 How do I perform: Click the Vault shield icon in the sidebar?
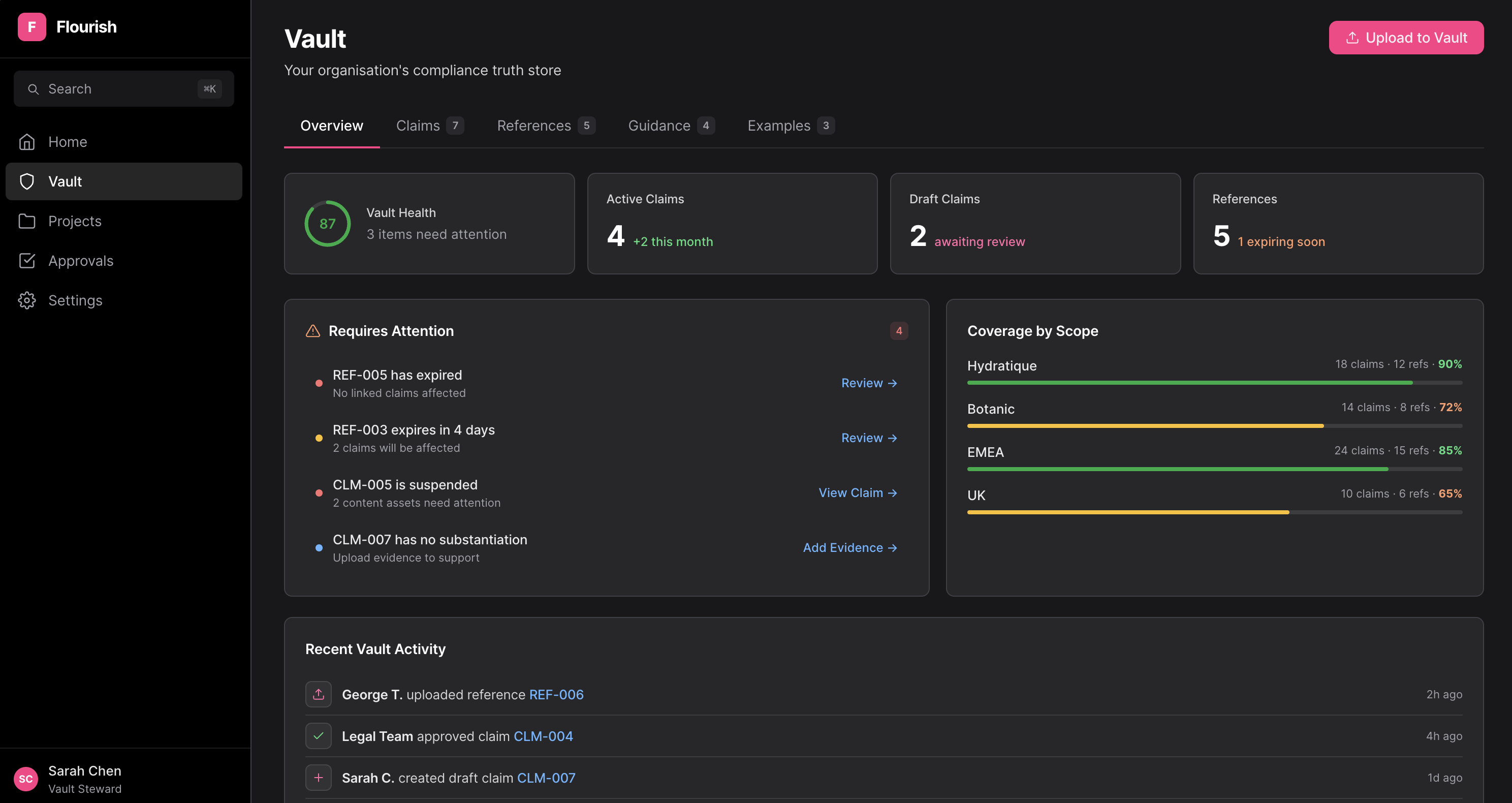tap(27, 181)
